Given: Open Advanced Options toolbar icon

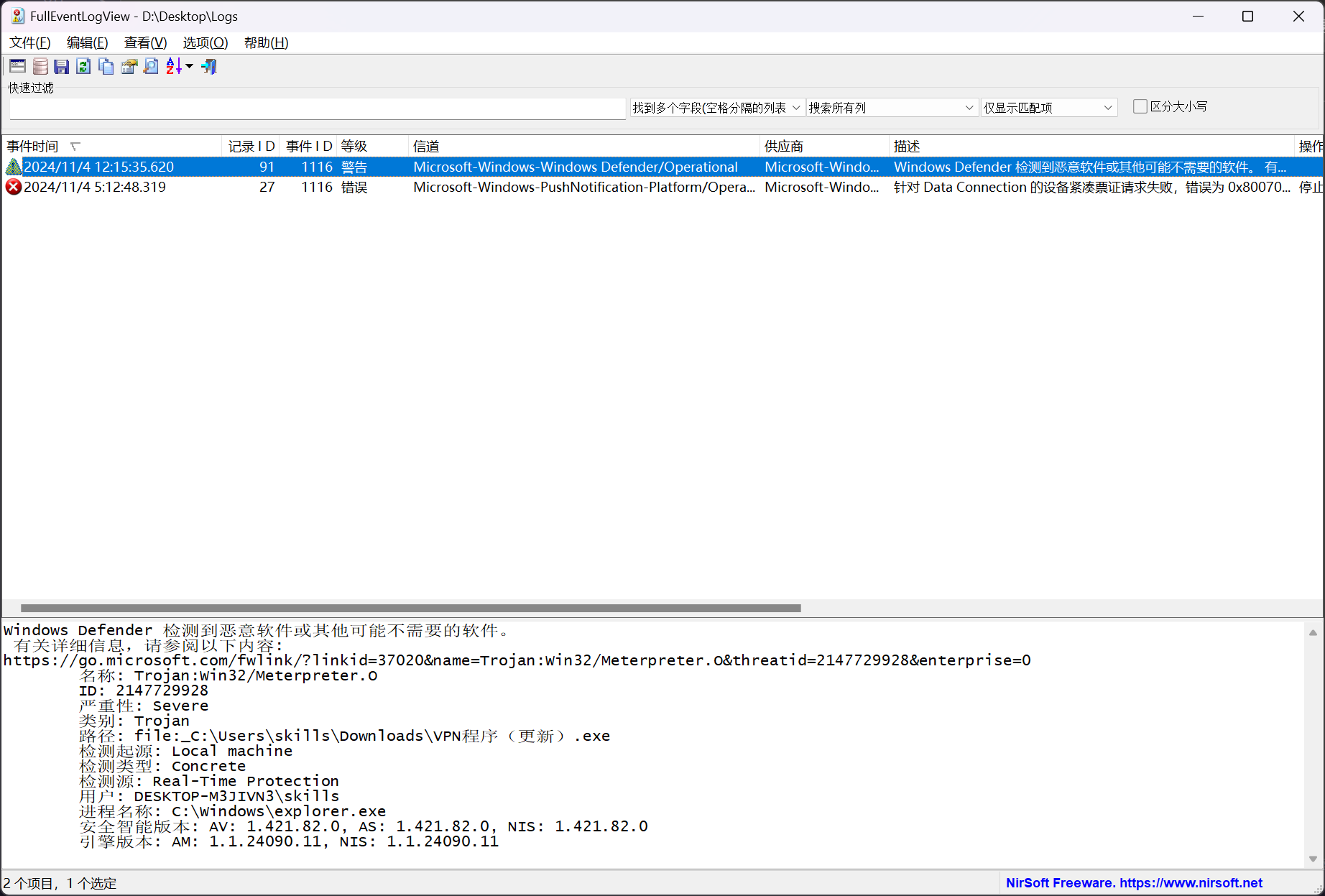Looking at the screenshot, I should [17, 67].
